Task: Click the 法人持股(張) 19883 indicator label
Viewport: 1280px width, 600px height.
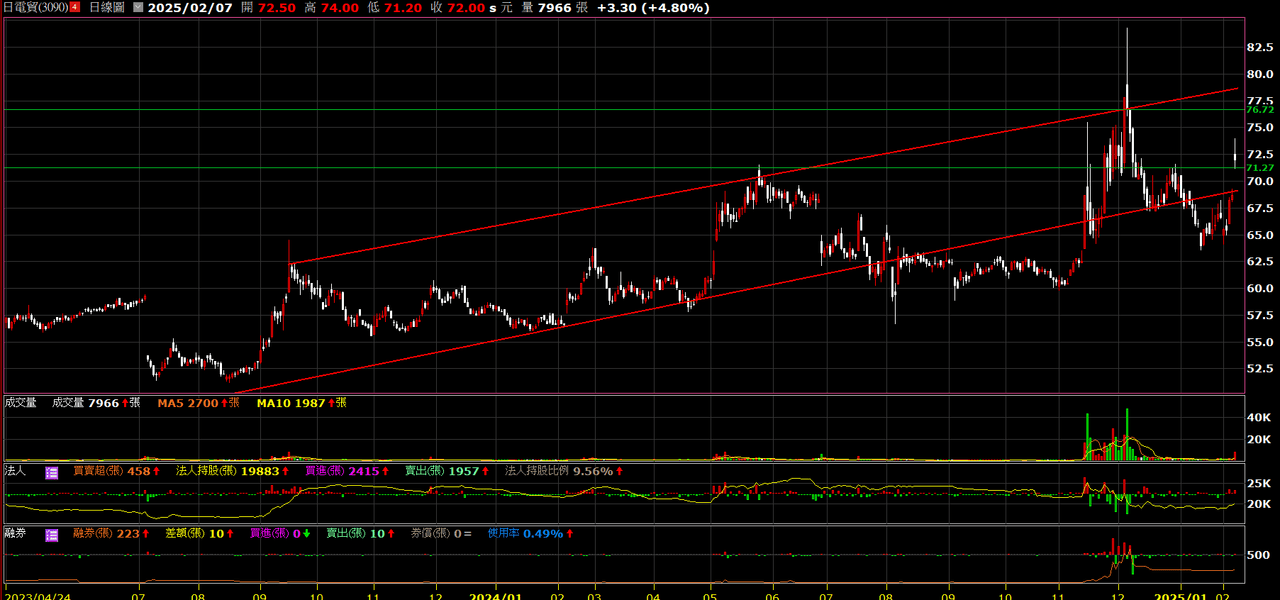Action: click(233, 471)
